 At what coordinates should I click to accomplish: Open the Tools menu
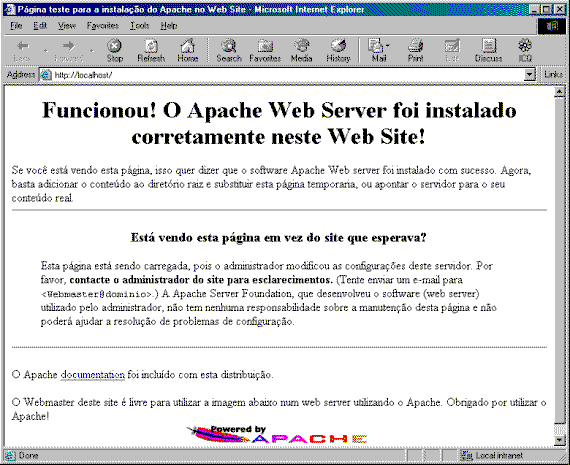[140, 26]
